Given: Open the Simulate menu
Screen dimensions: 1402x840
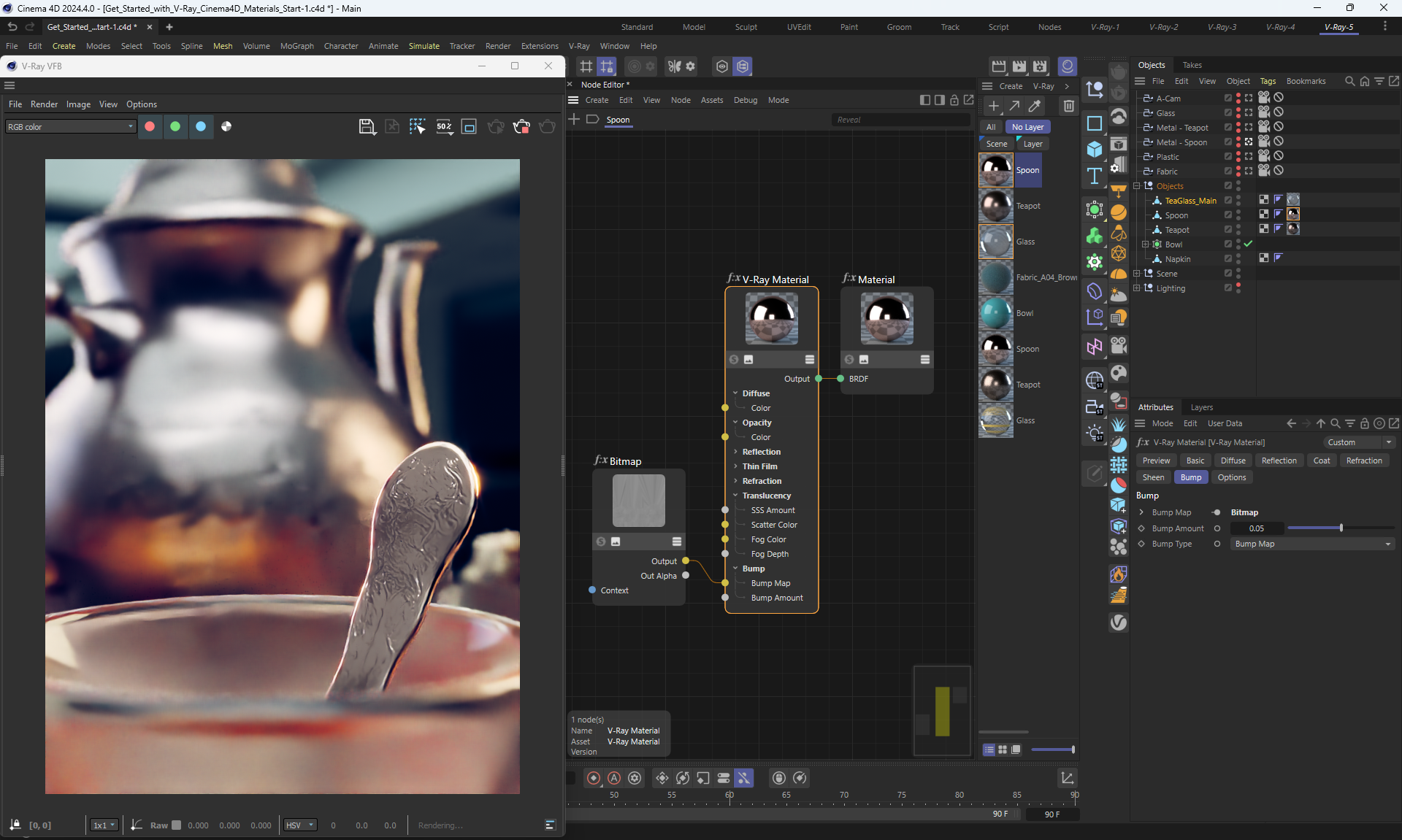Looking at the screenshot, I should point(424,46).
